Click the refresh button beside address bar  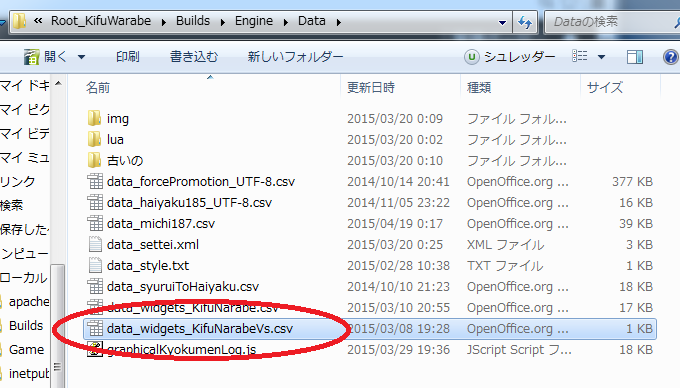pyautogui.click(x=525, y=22)
